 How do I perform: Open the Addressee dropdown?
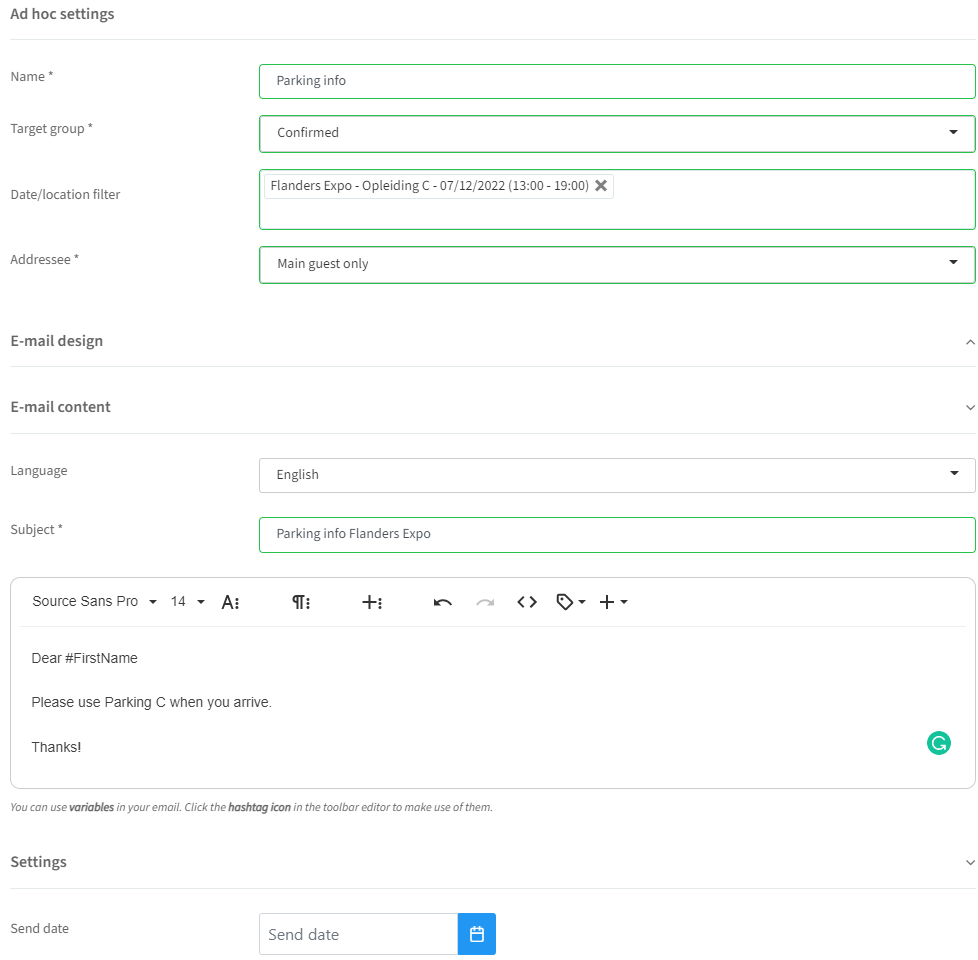tap(617, 264)
